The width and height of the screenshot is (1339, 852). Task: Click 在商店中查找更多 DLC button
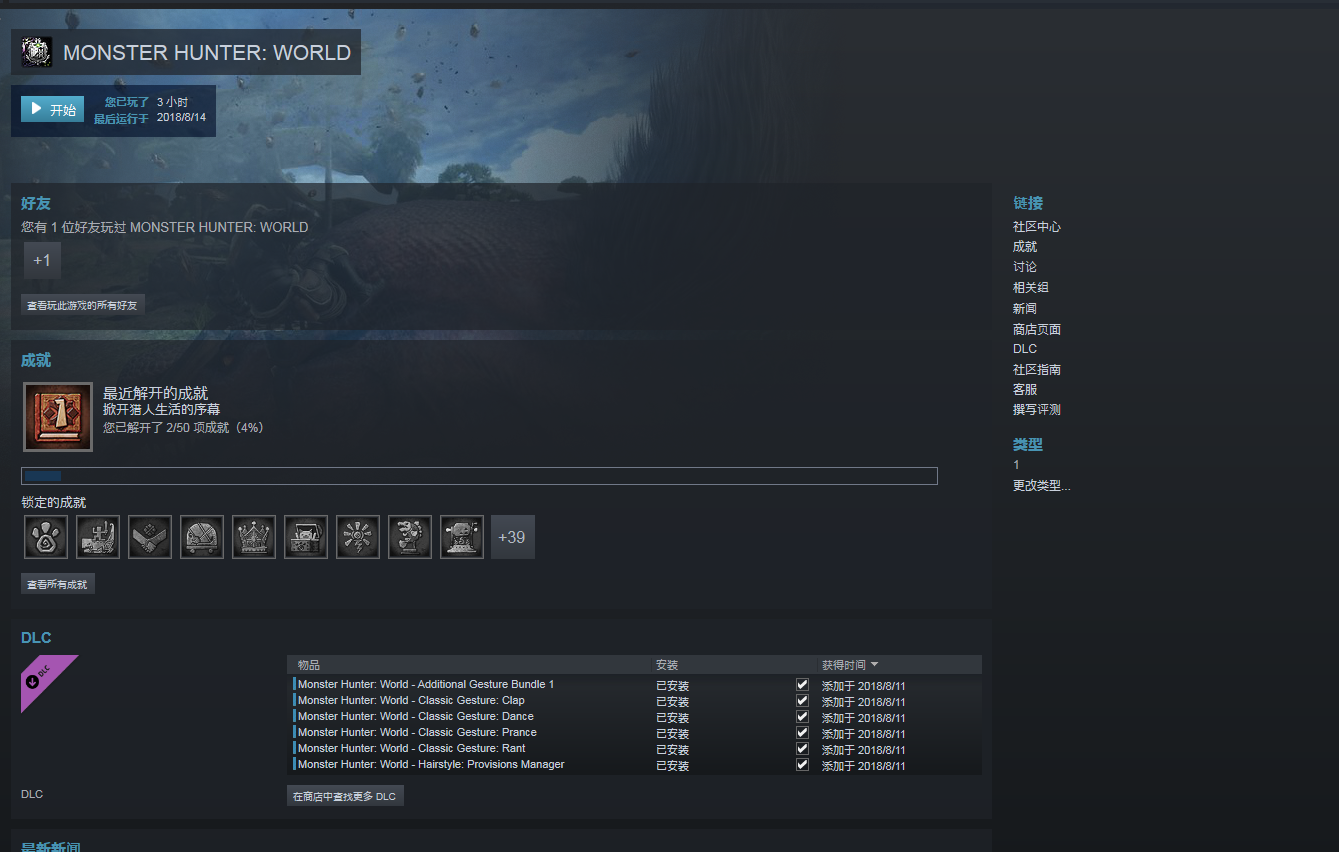click(345, 796)
